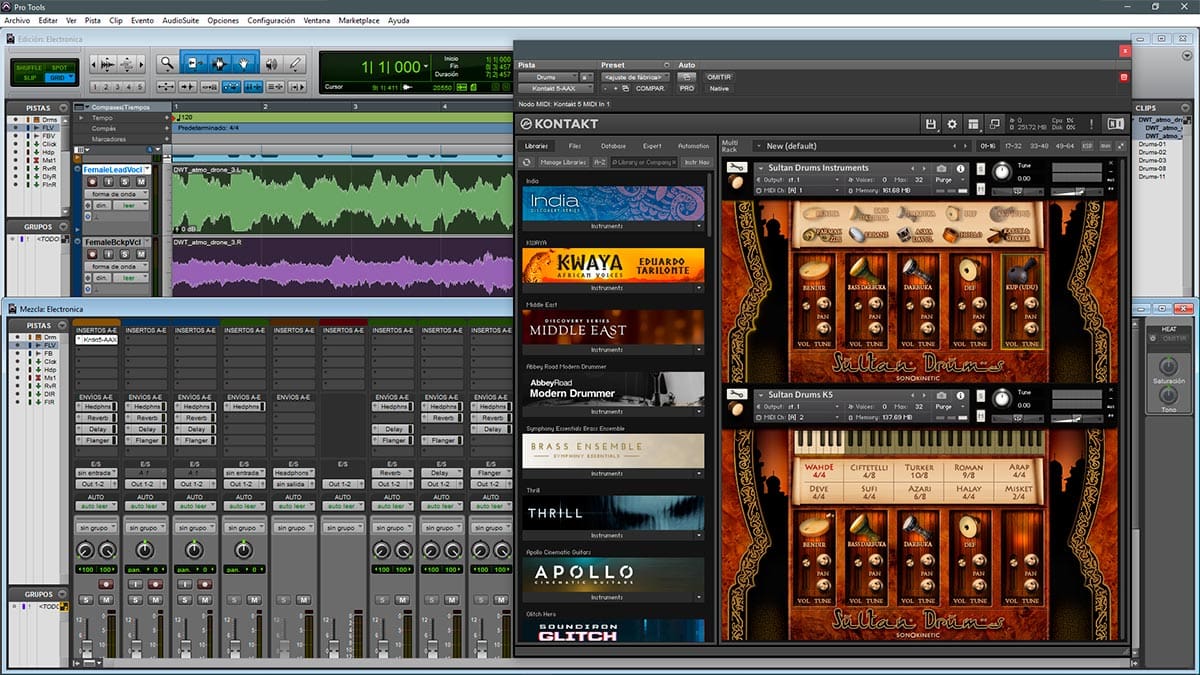1200x675 pixels.
Task: Switch to the Database tab in Kontakt browser
Action: [x=613, y=146]
